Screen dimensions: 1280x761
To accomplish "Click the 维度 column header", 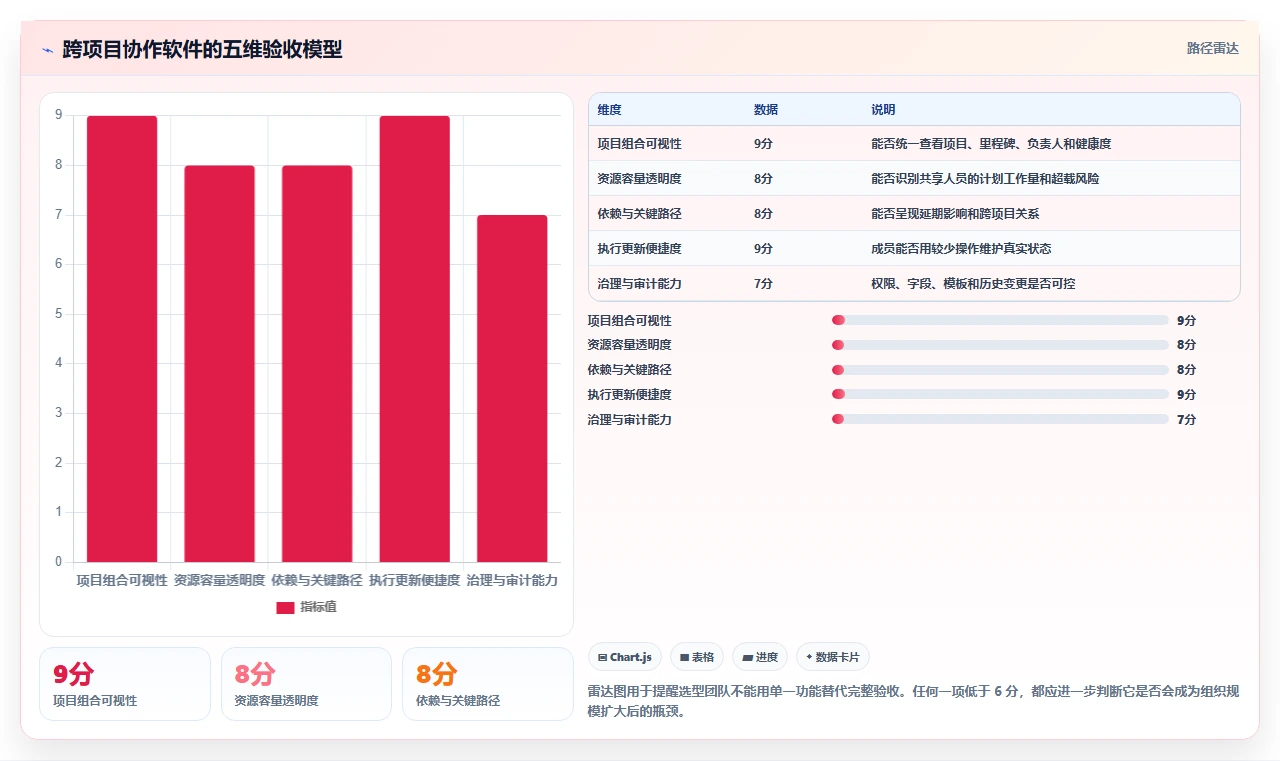I will (x=609, y=110).
